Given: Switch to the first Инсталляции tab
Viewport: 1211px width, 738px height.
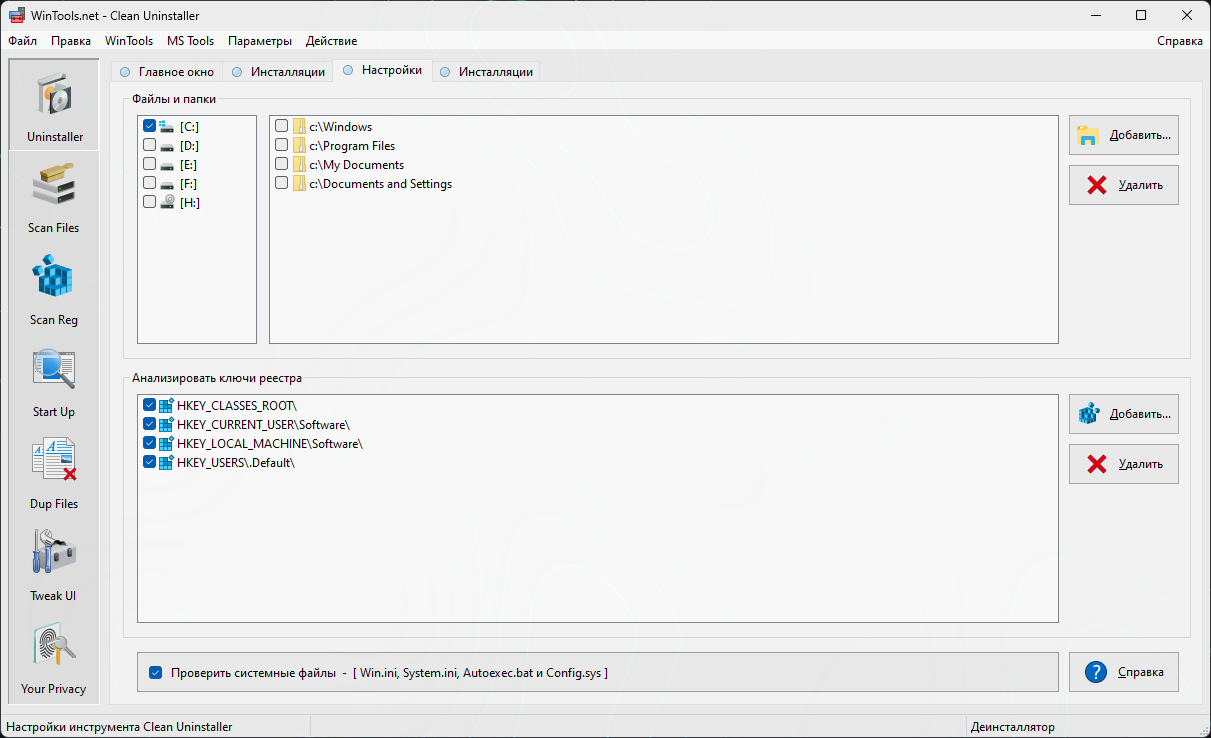Looking at the screenshot, I should coord(279,72).
